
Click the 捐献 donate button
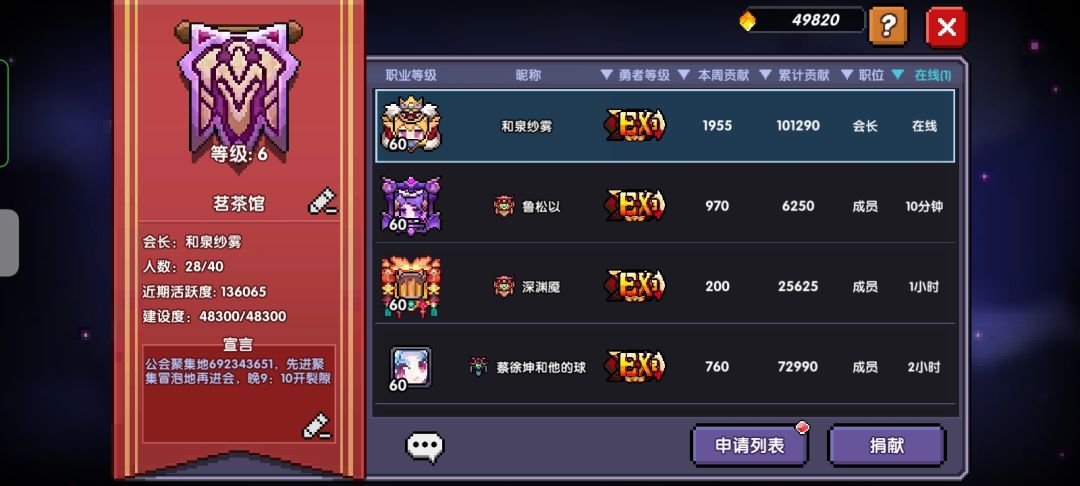[x=886, y=445]
